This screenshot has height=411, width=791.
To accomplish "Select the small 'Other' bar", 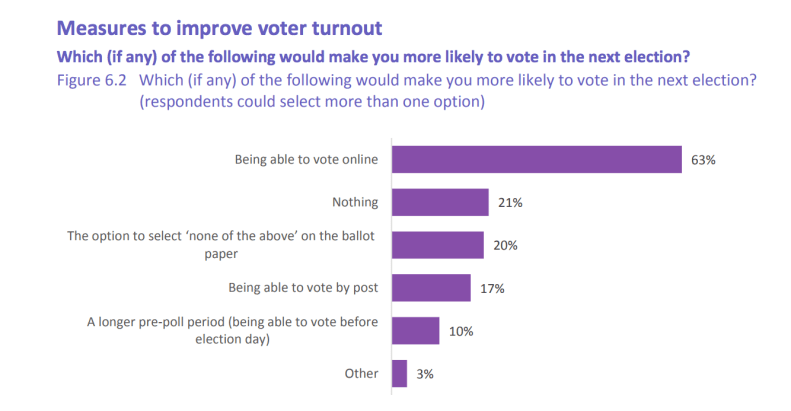I will 399,374.
